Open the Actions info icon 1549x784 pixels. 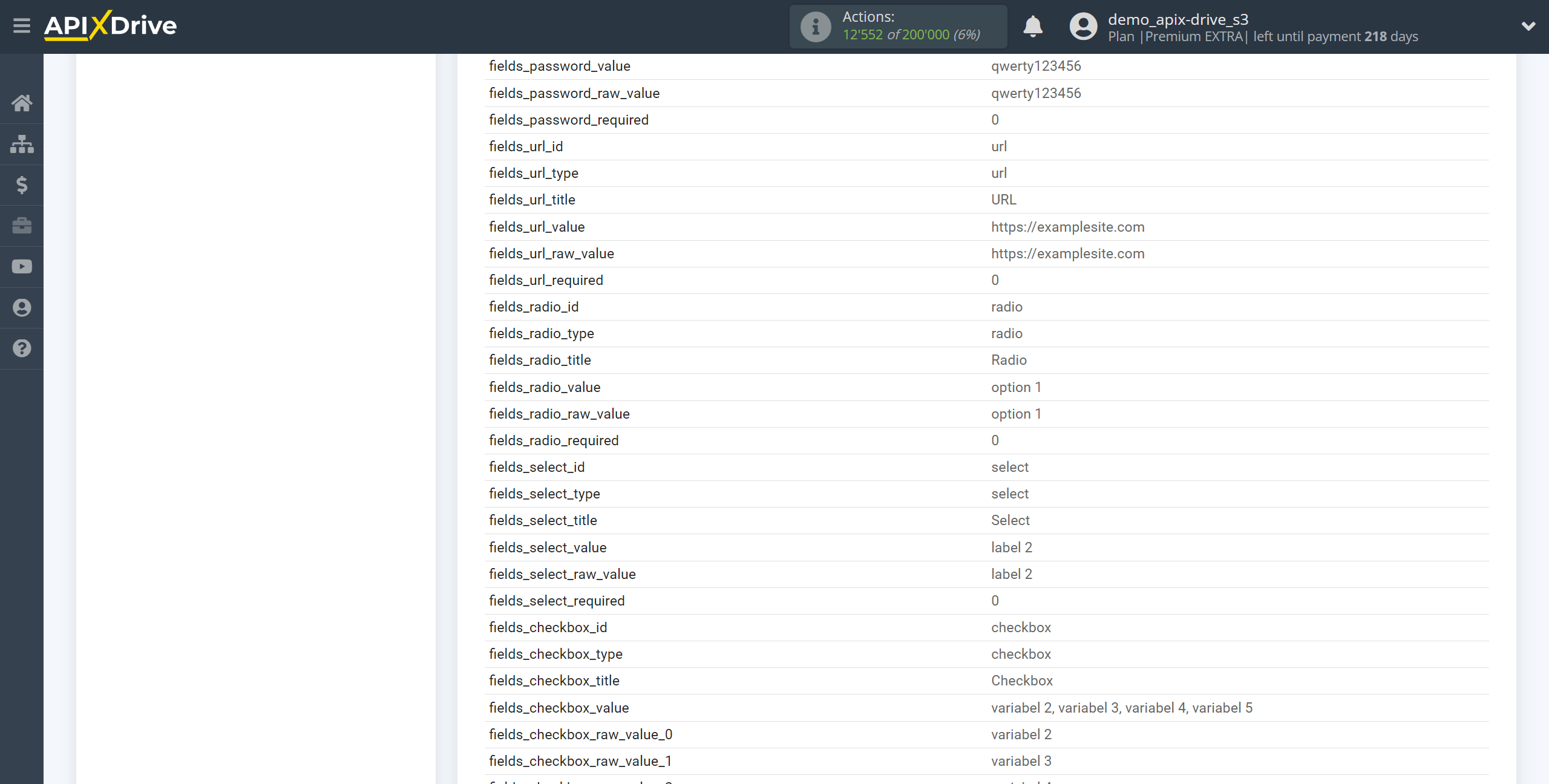[816, 27]
